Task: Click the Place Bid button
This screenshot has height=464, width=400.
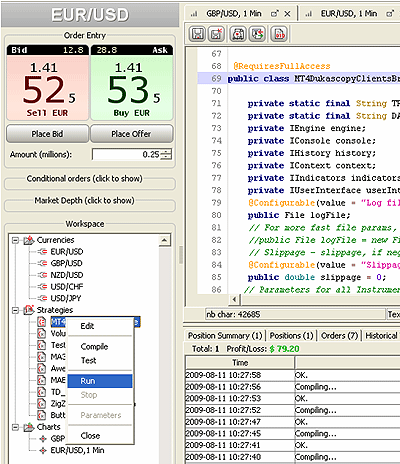Action: tap(48, 134)
